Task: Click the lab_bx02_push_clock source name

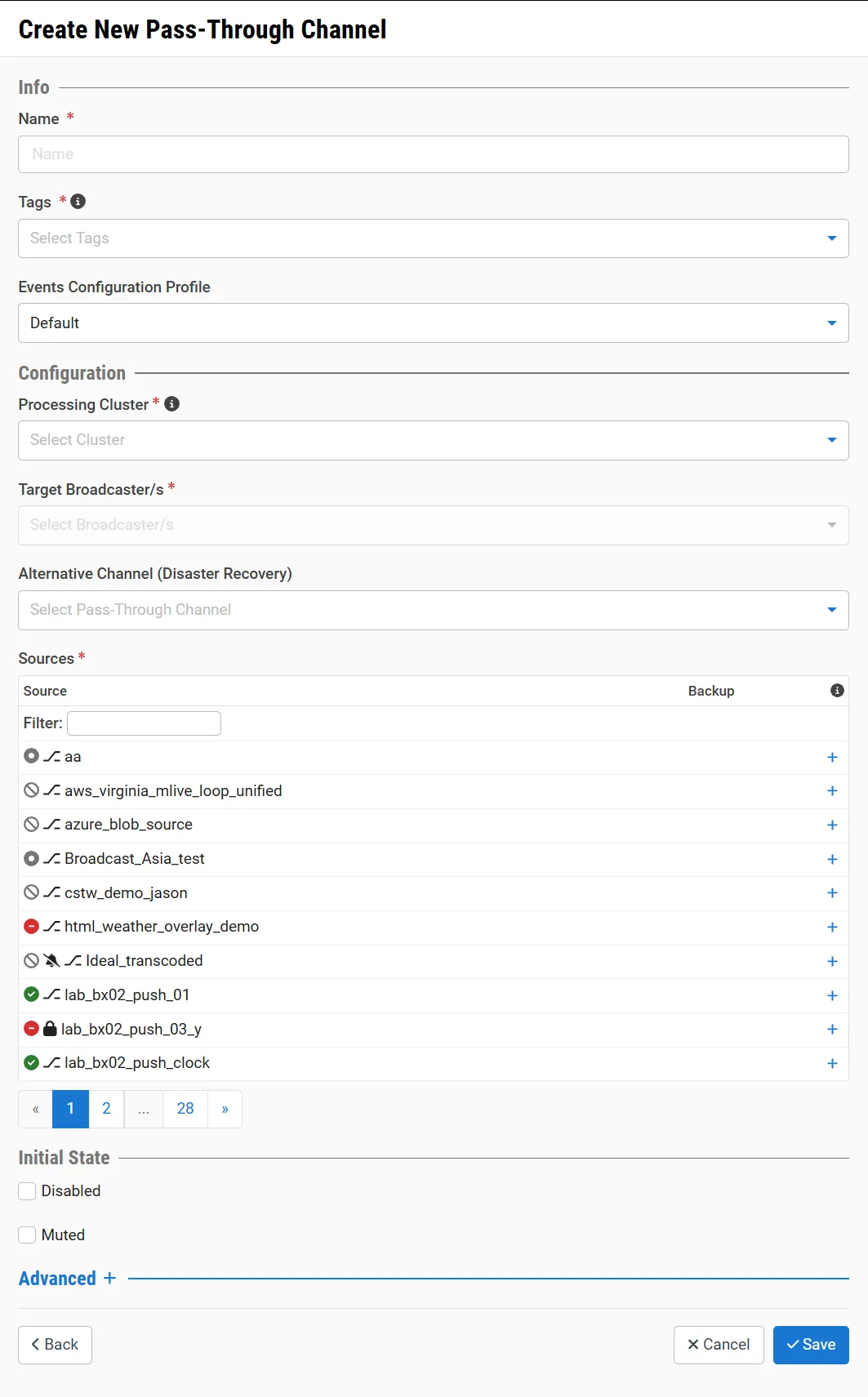Action: (137, 1063)
